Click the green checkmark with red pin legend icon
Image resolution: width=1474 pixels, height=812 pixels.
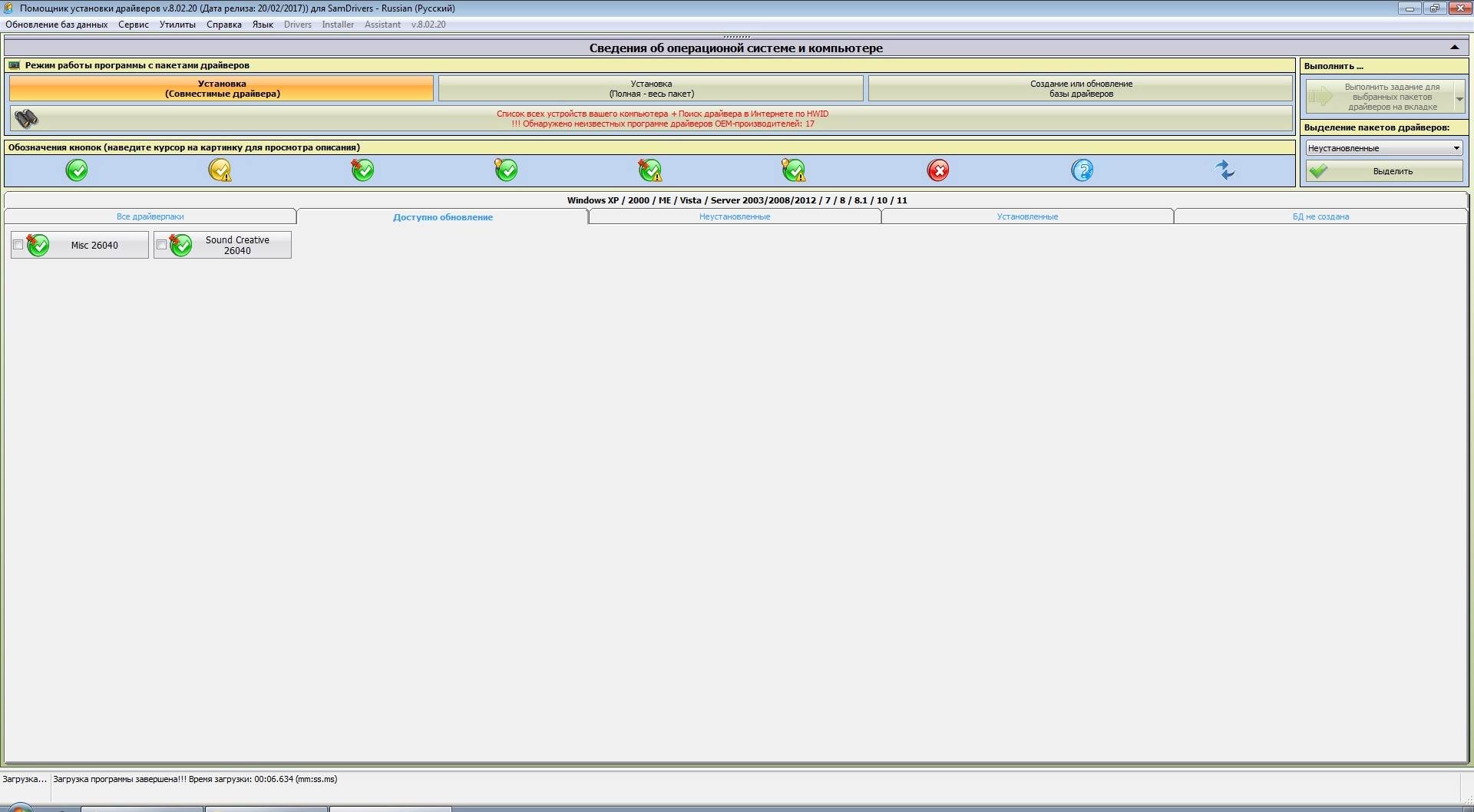(362, 170)
